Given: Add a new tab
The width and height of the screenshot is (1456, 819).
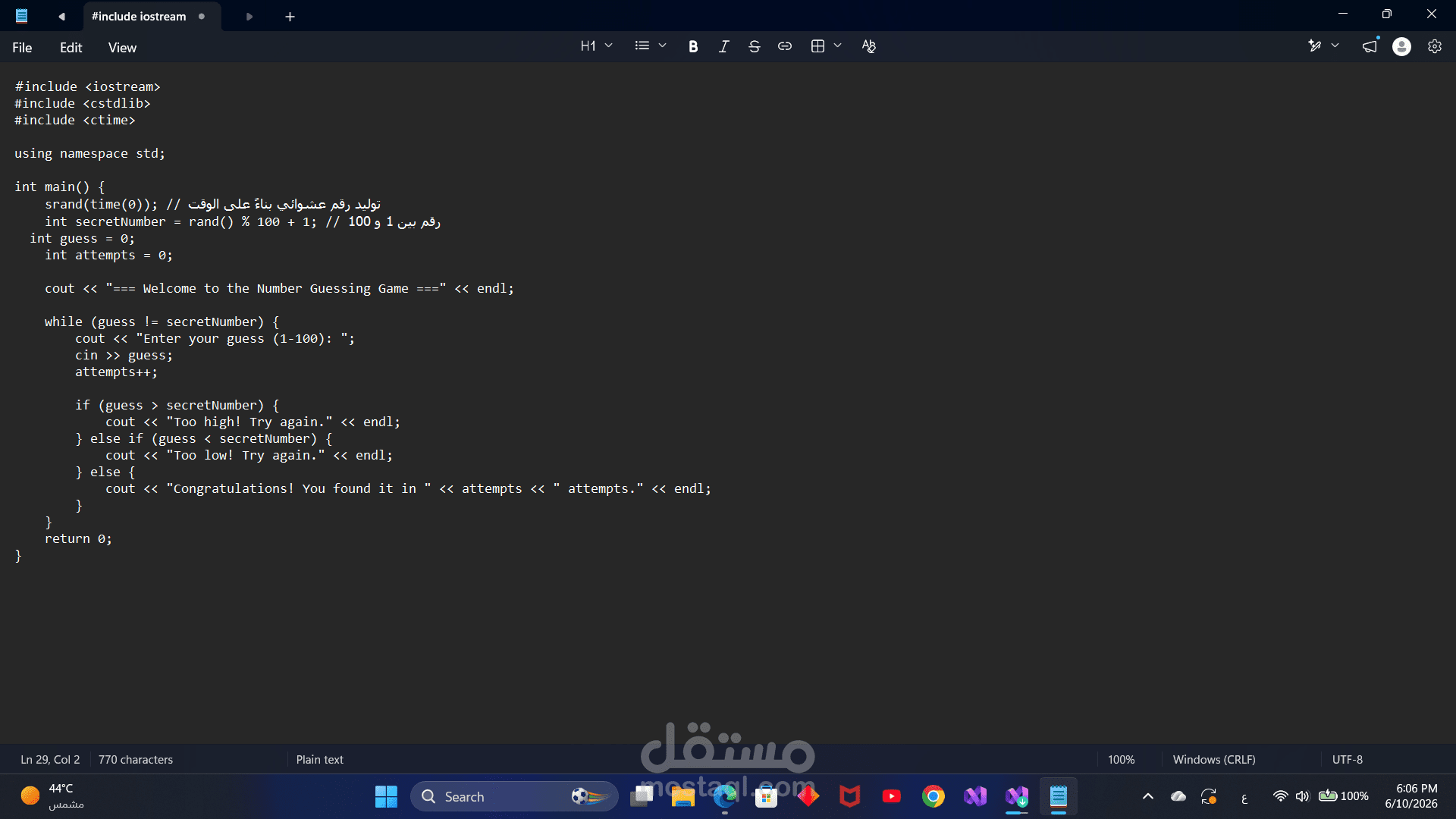Looking at the screenshot, I should pyautogui.click(x=290, y=17).
